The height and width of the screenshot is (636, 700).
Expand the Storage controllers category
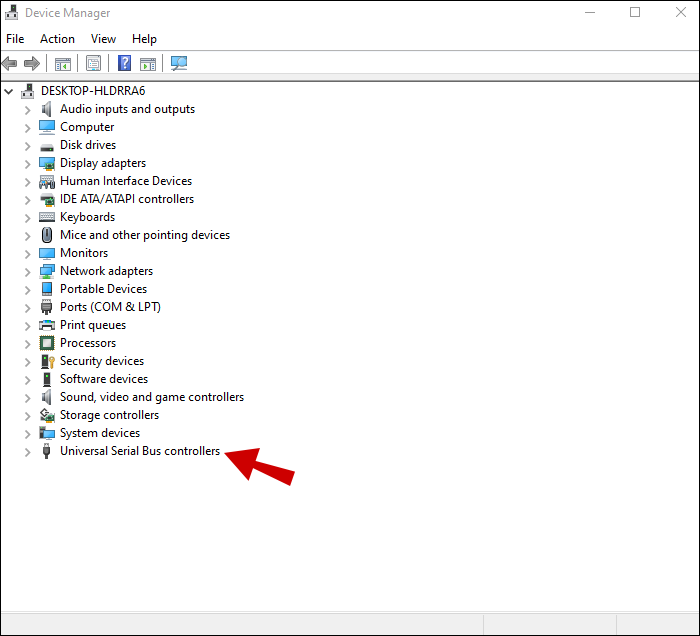pos(27,416)
